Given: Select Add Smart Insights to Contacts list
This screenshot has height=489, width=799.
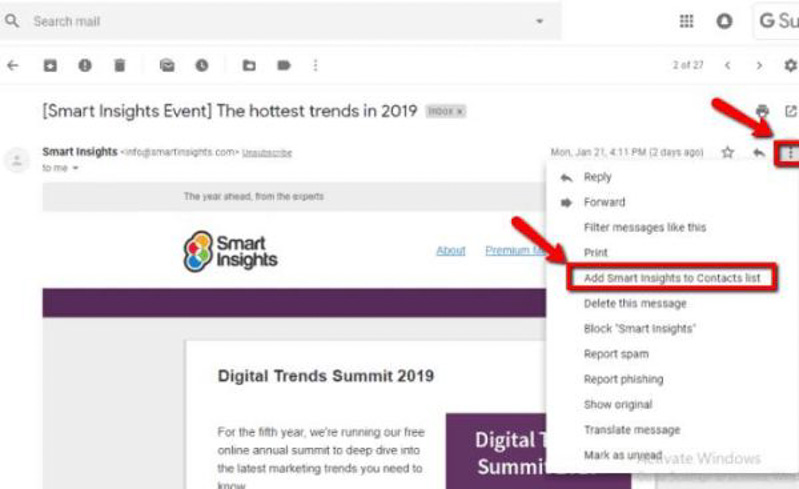Looking at the screenshot, I should click(x=672, y=278).
